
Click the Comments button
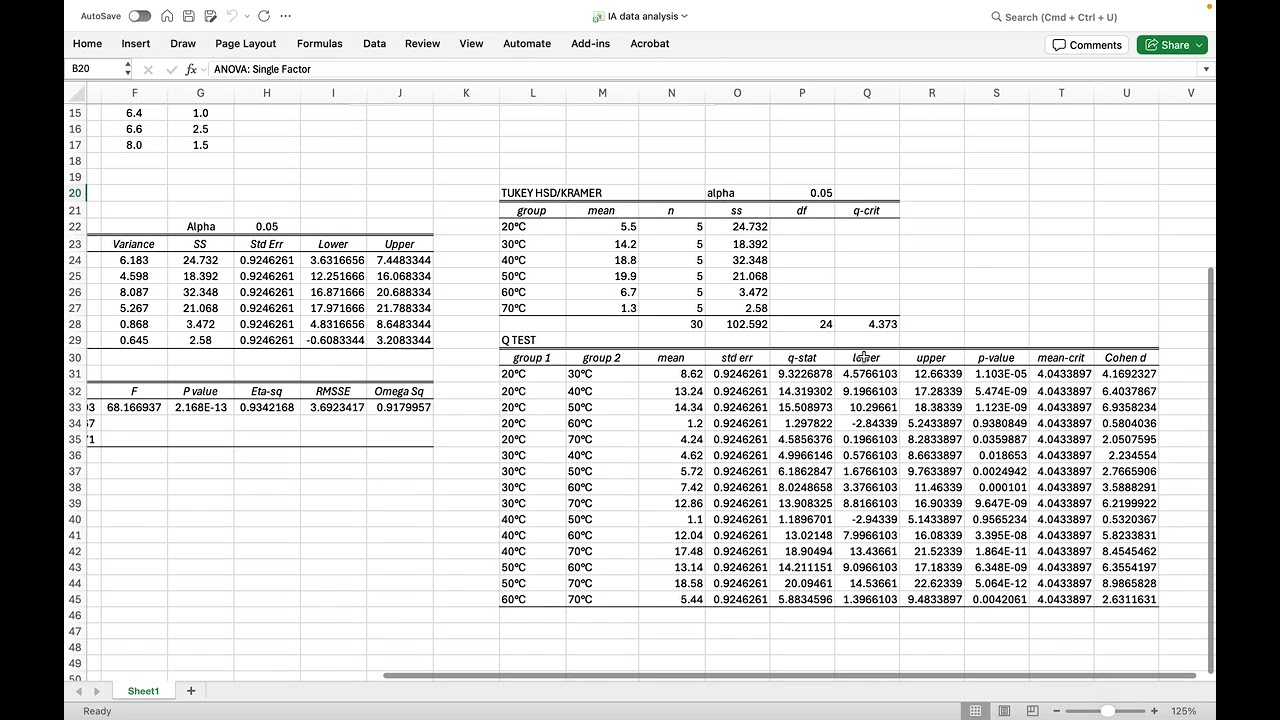coord(1087,45)
